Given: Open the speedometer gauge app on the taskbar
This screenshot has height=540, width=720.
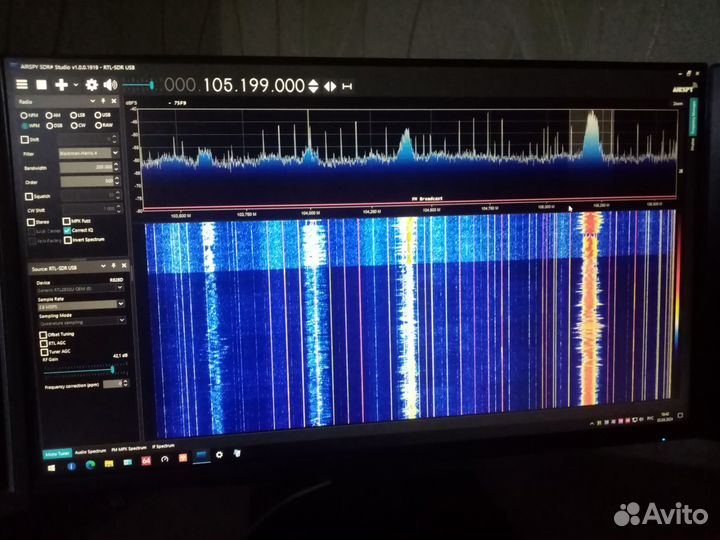Looking at the screenshot, I should [165, 459].
